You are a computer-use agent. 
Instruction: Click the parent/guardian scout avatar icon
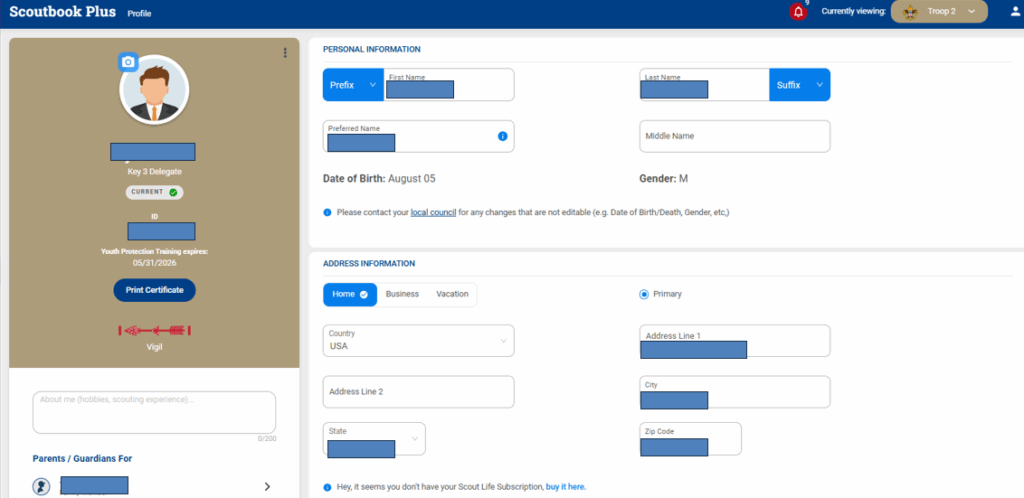pos(42,486)
